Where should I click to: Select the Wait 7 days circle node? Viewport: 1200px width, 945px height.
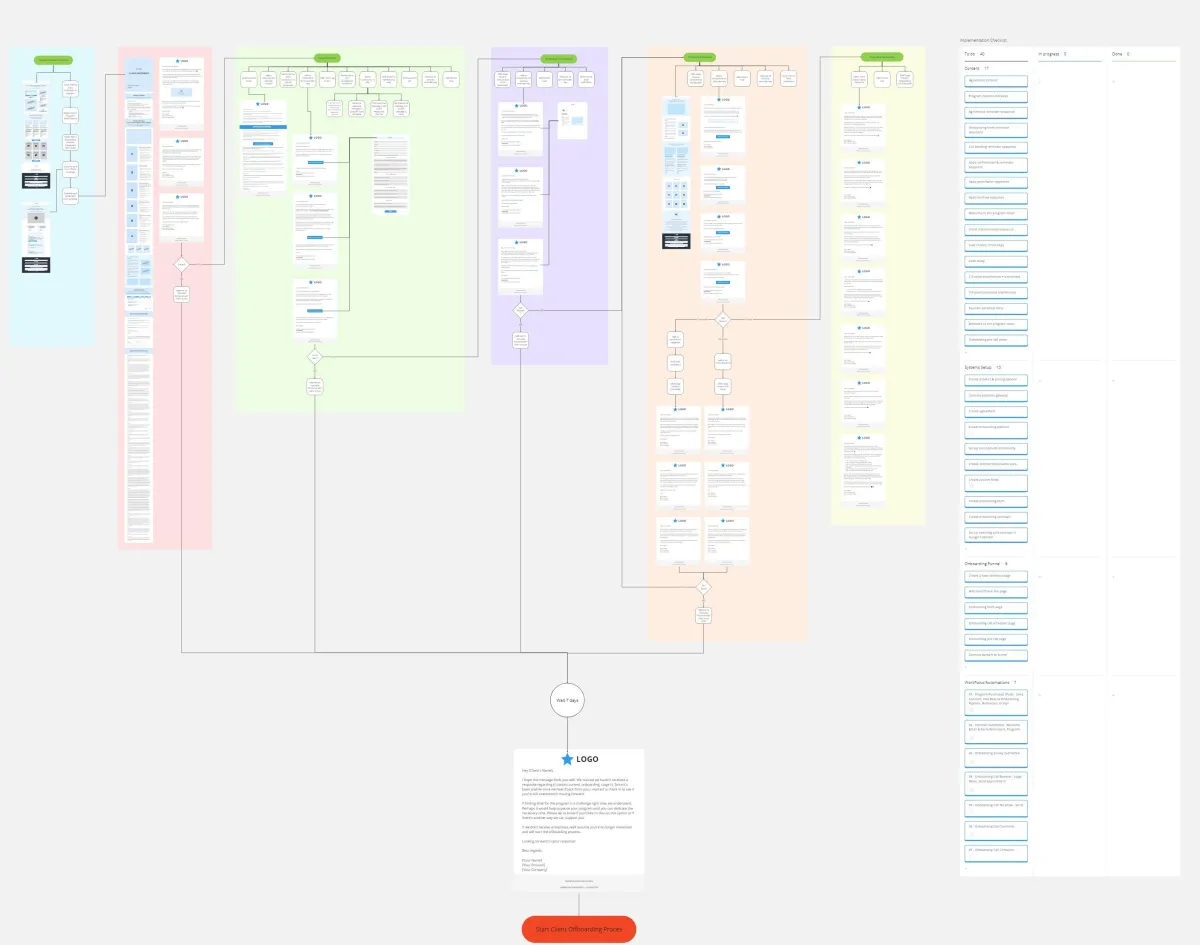(567, 701)
